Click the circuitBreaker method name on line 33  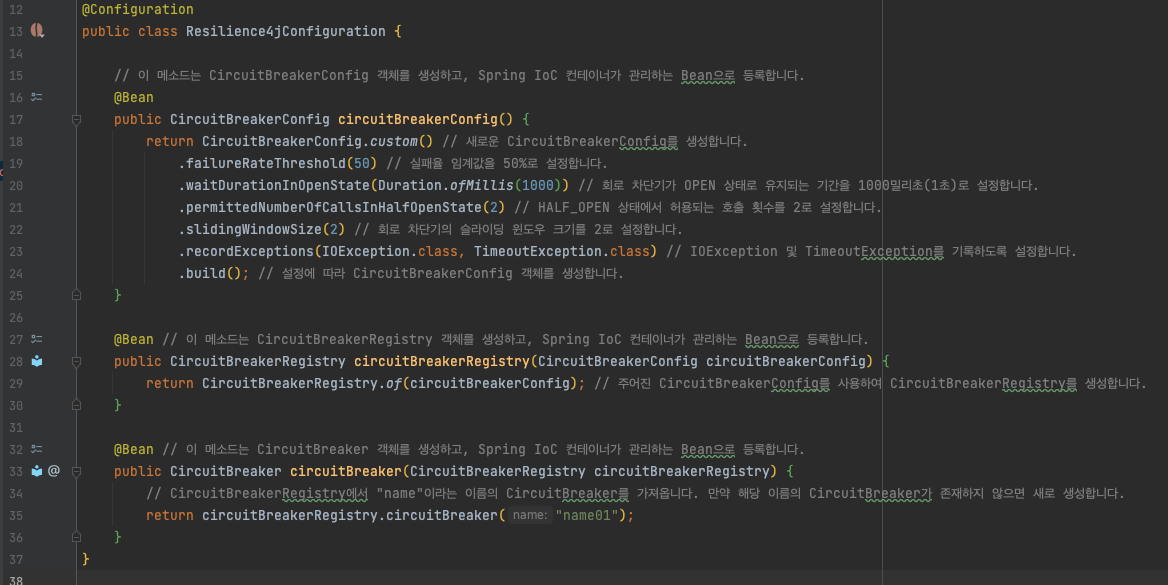[346, 472]
